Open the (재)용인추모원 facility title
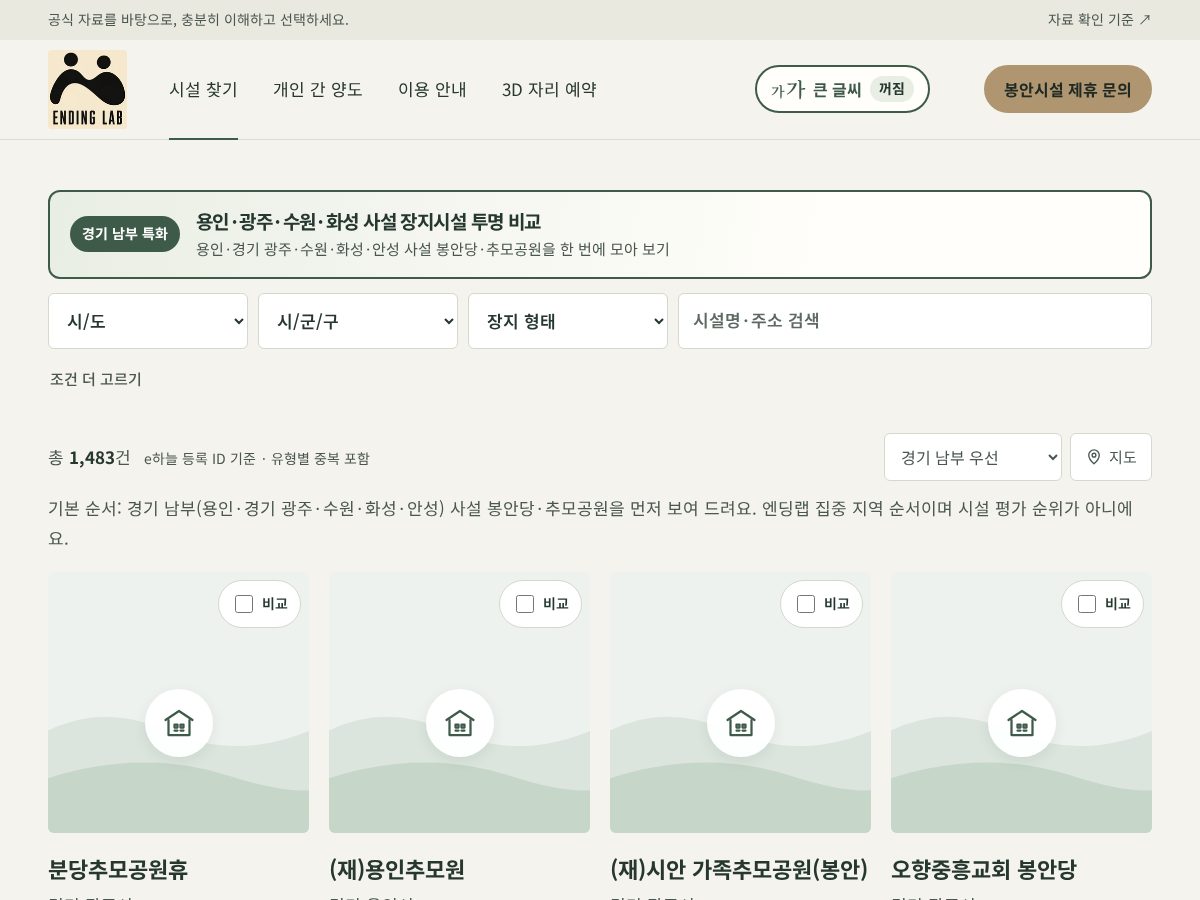This screenshot has width=1200, height=900. click(x=397, y=869)
